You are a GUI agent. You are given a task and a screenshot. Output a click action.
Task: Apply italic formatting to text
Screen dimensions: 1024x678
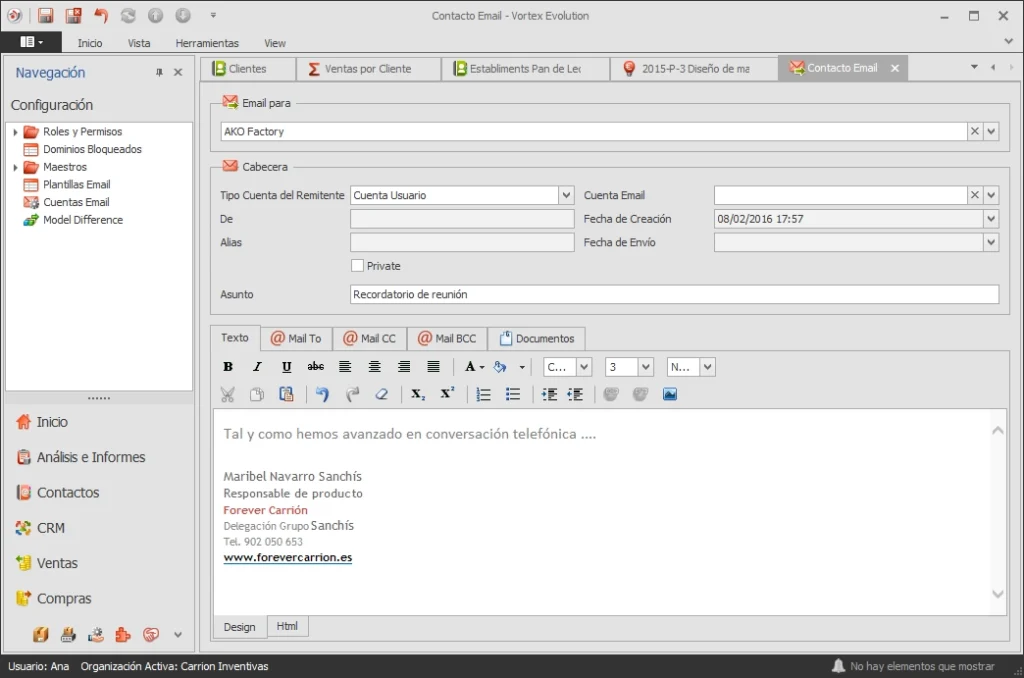[x=257, y=366]
